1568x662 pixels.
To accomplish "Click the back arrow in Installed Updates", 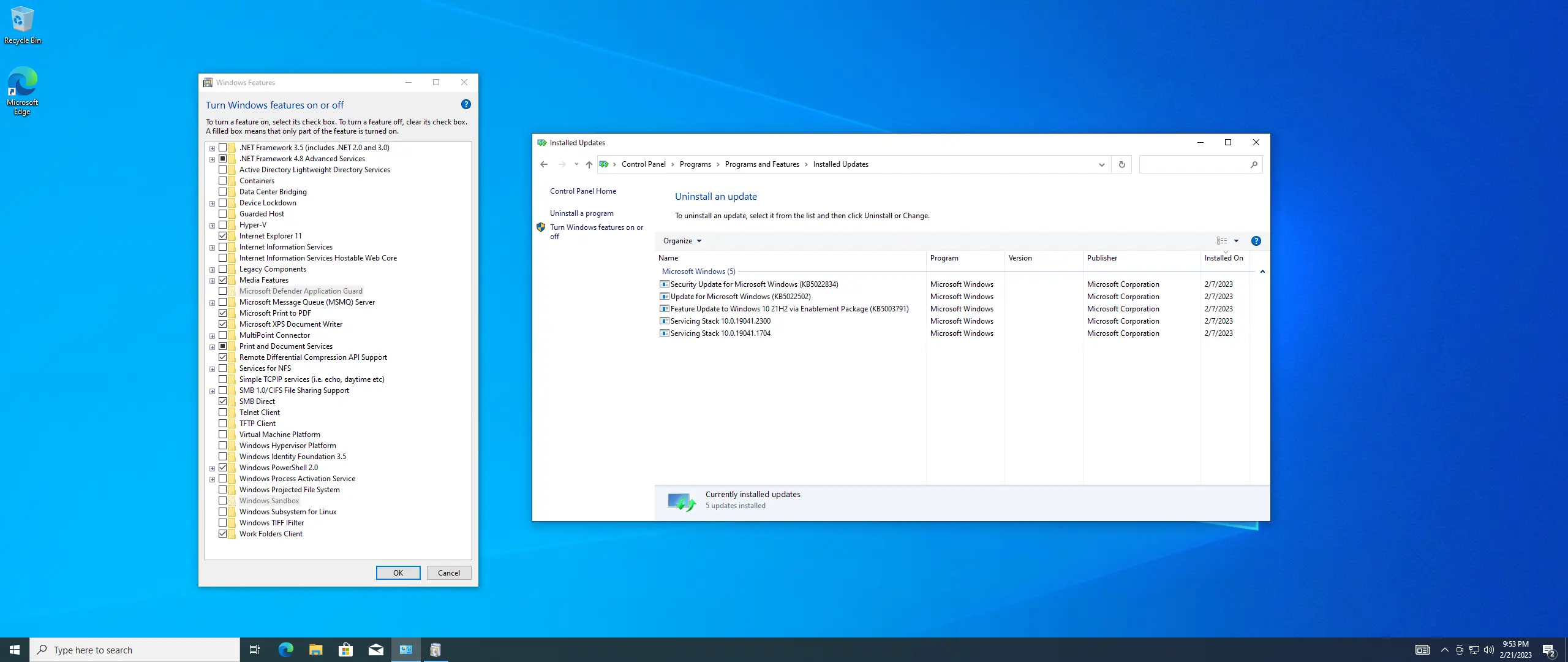I will [544, 164].
